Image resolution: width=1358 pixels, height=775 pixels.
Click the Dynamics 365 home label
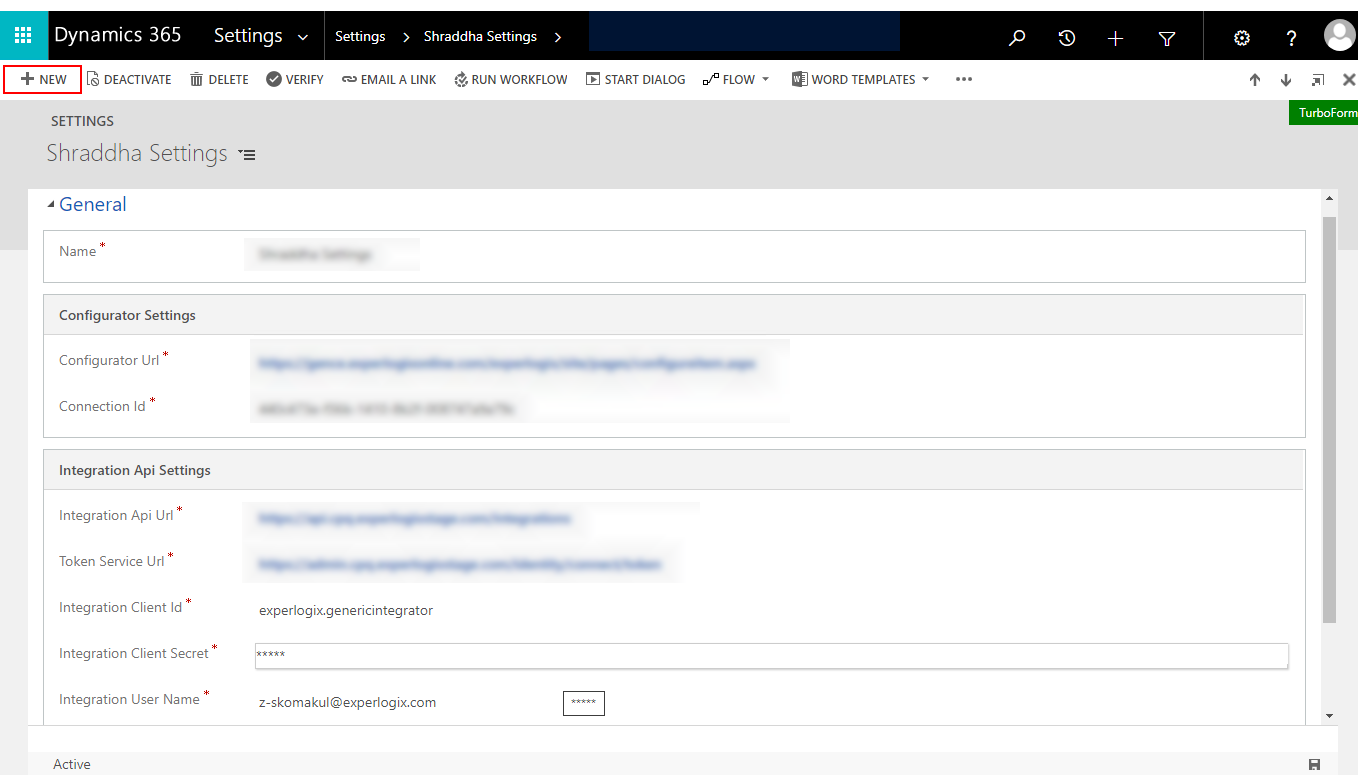point(118,35)
